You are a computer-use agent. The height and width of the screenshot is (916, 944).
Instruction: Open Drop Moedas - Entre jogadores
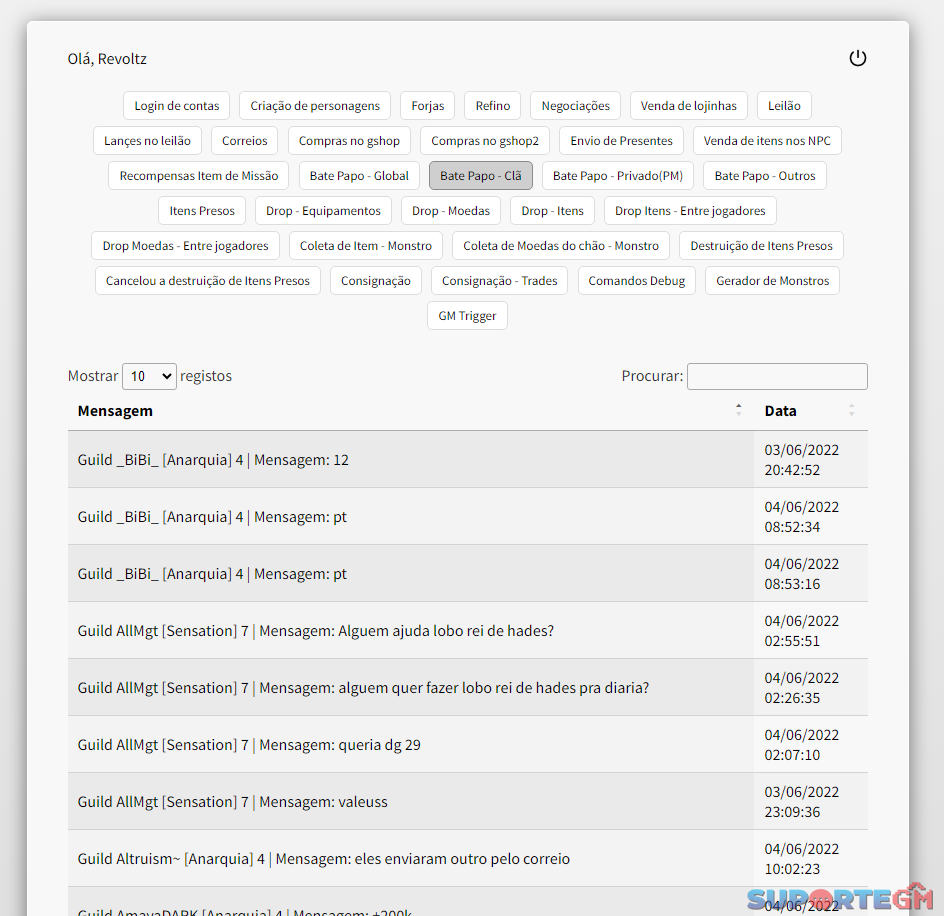(x=185, y=246)
